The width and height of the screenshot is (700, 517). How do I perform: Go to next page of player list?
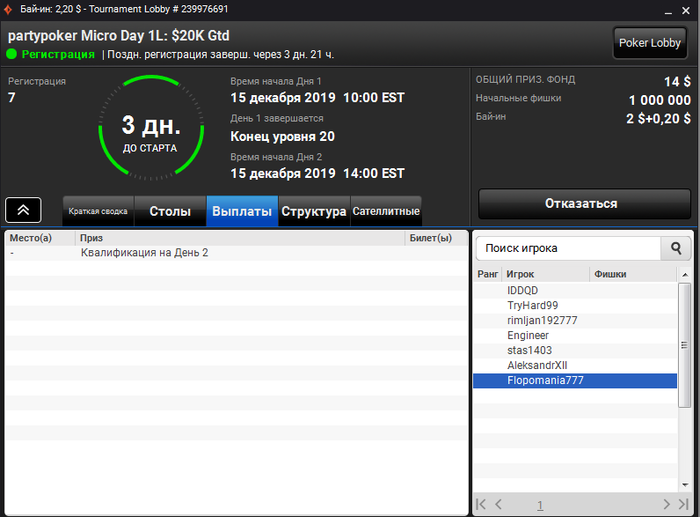point(667,504)
